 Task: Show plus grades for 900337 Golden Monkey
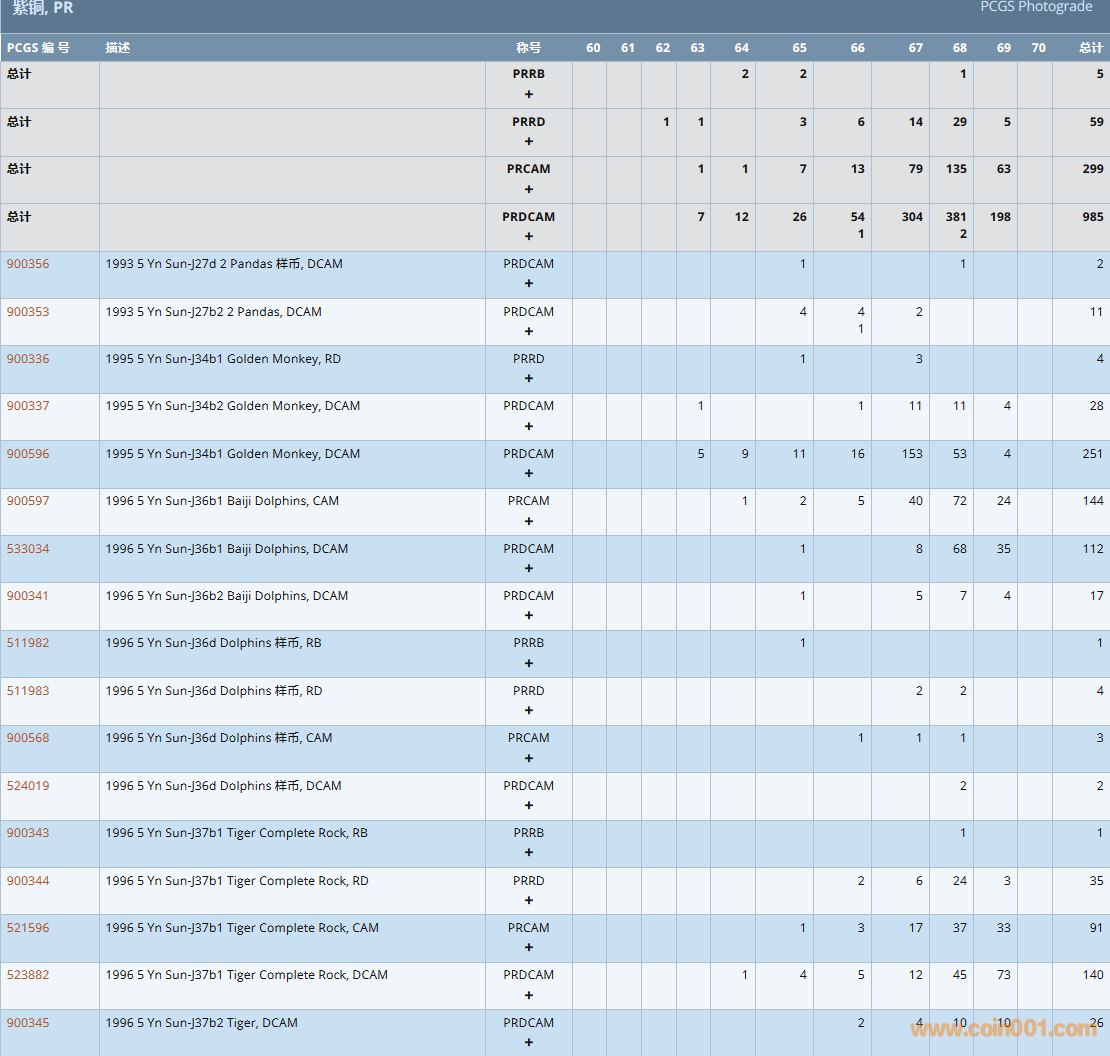[529, 426]
